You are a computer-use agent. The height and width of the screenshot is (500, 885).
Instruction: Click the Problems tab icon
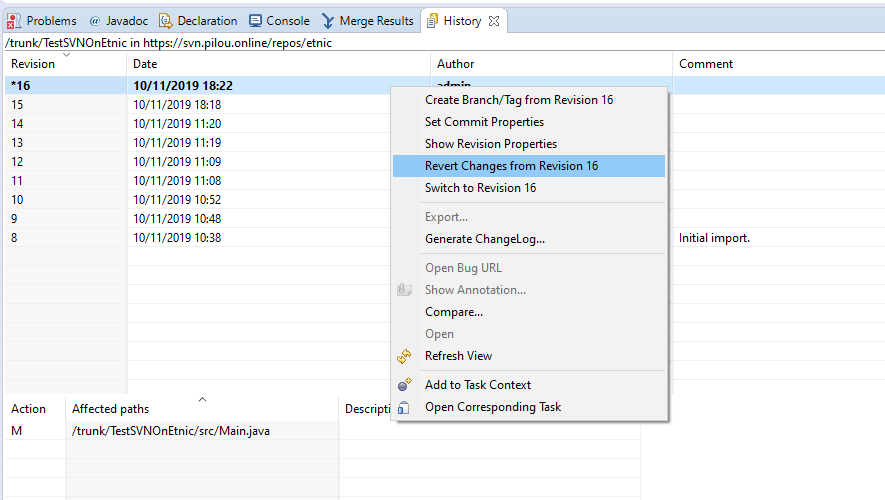tap(15, 21)
